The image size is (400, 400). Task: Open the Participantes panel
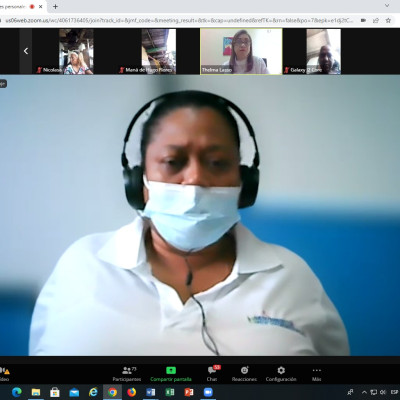(127, 374)
